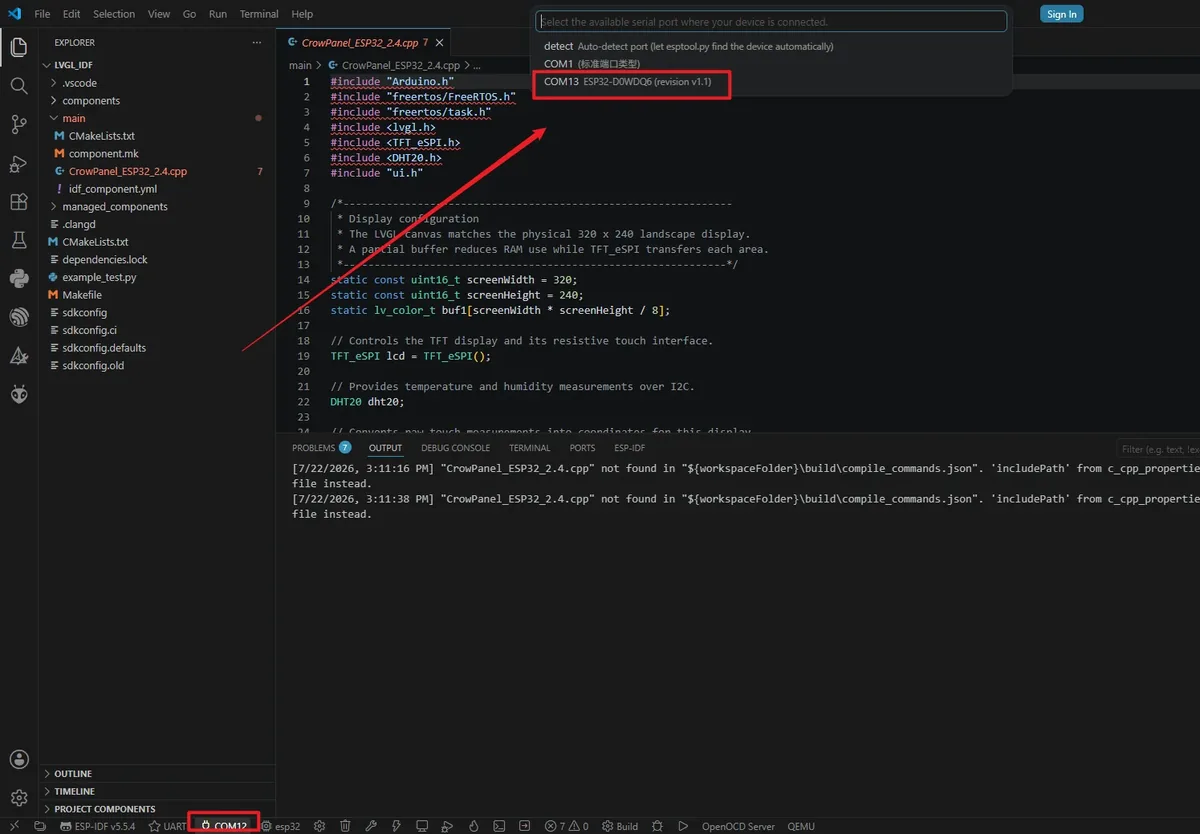
Task: Open the Extensions view
Action: pos(19,202)
